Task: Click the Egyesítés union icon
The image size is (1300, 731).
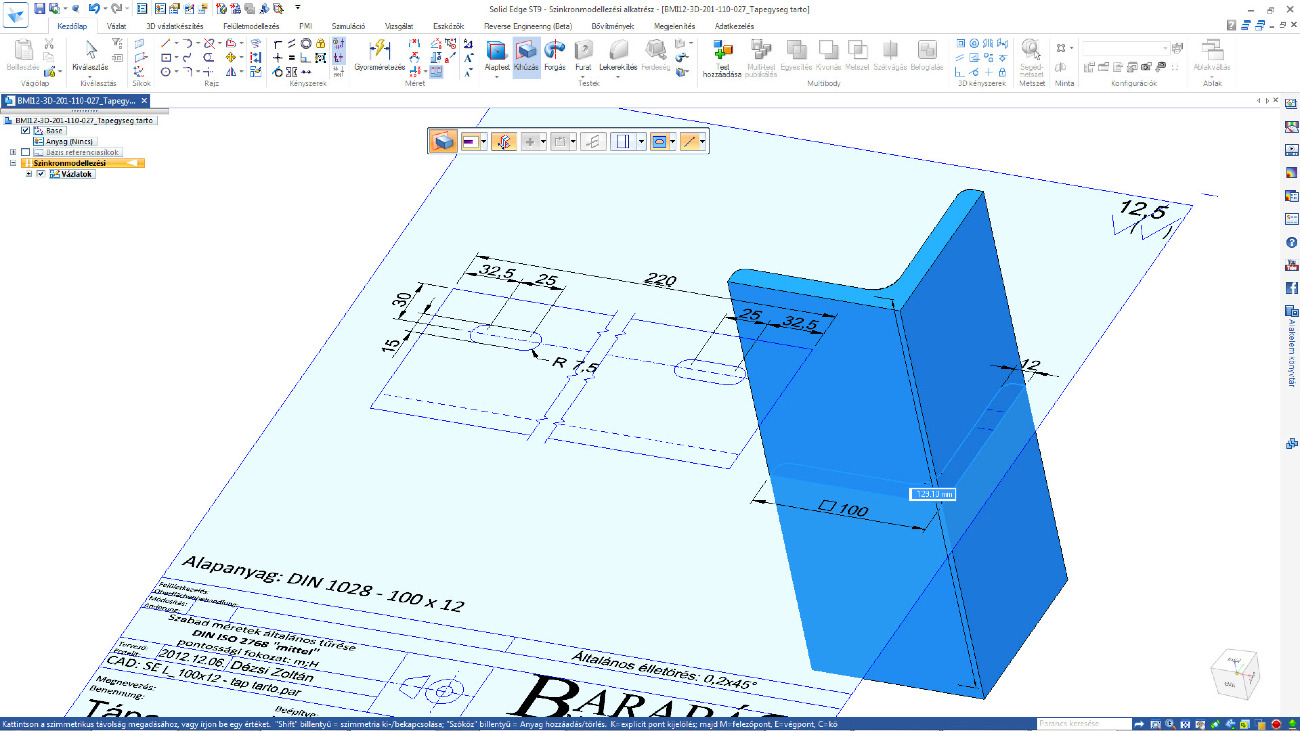Action: tap(796, 55)
